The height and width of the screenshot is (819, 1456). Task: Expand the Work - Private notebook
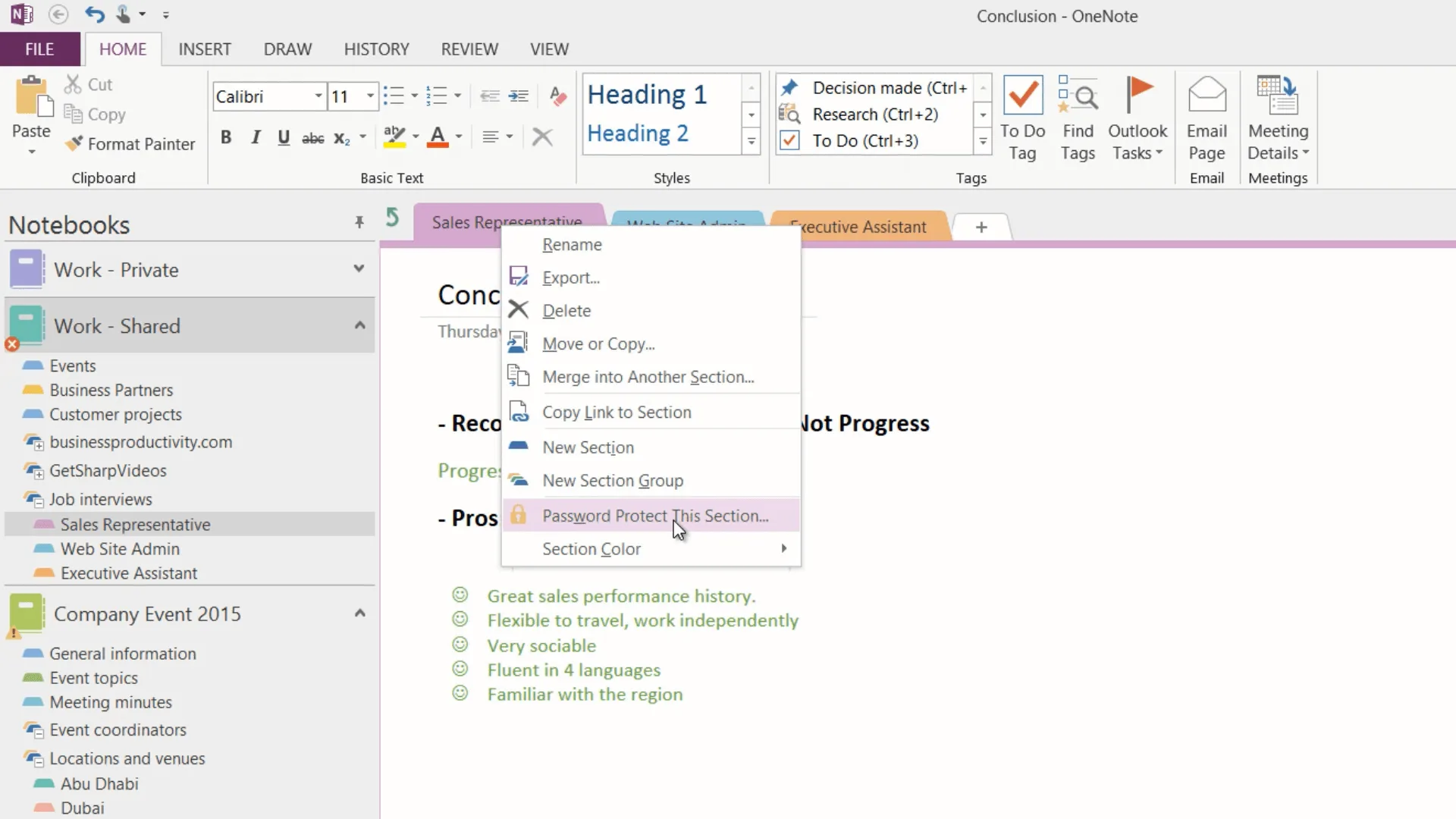(359, 268)
